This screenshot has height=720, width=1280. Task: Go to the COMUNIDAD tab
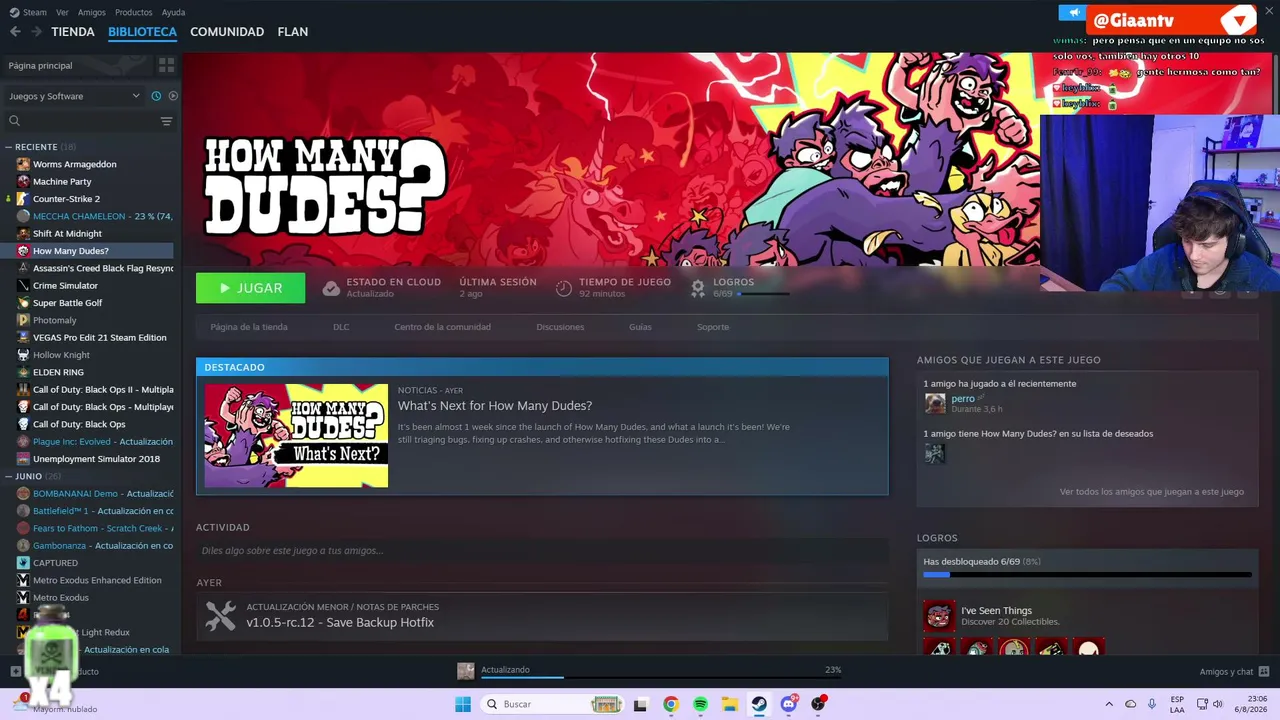pyautogui.click(x=227, y=32)
